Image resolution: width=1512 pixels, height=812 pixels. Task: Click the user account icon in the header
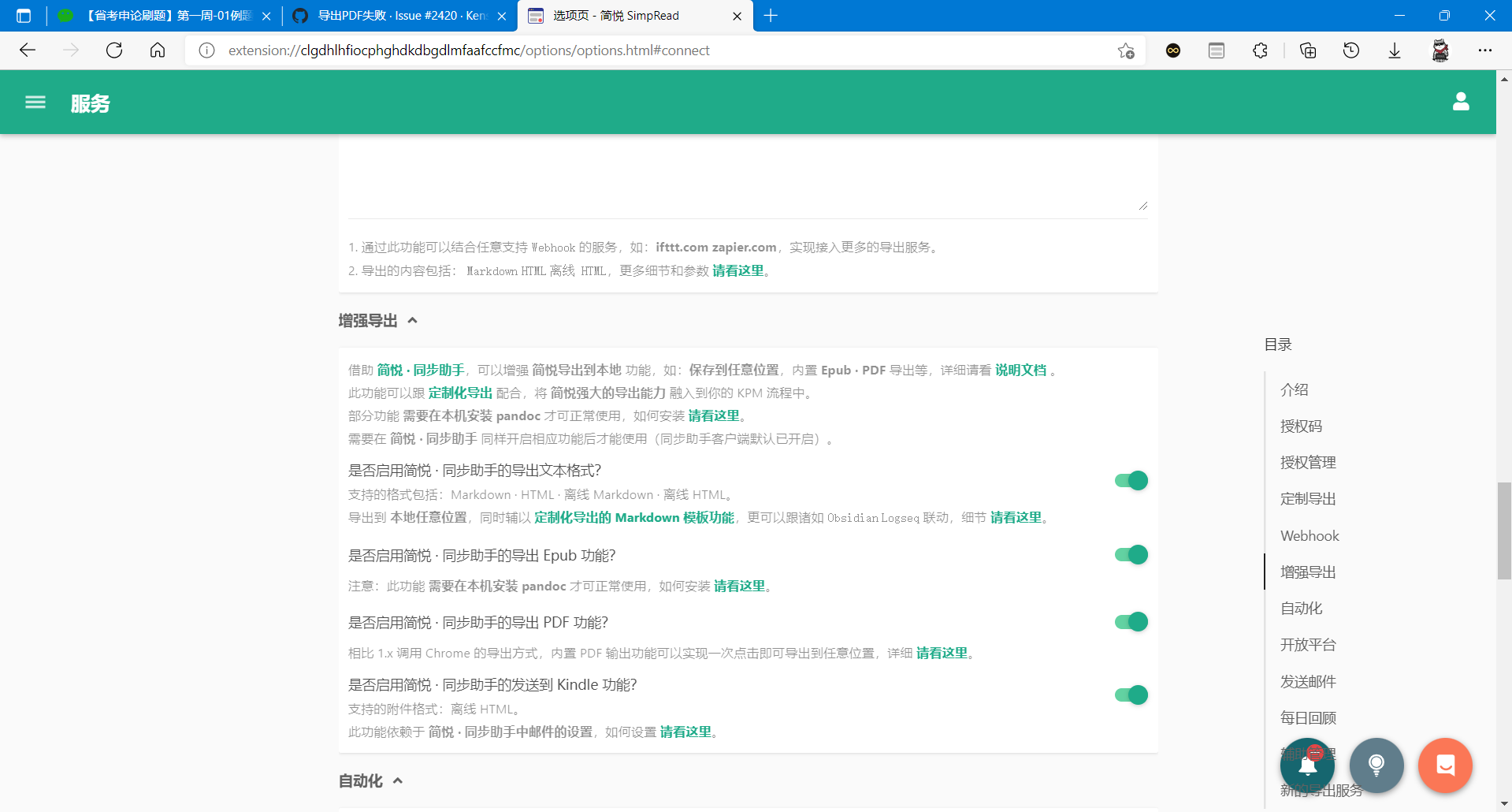[1461, 101]
